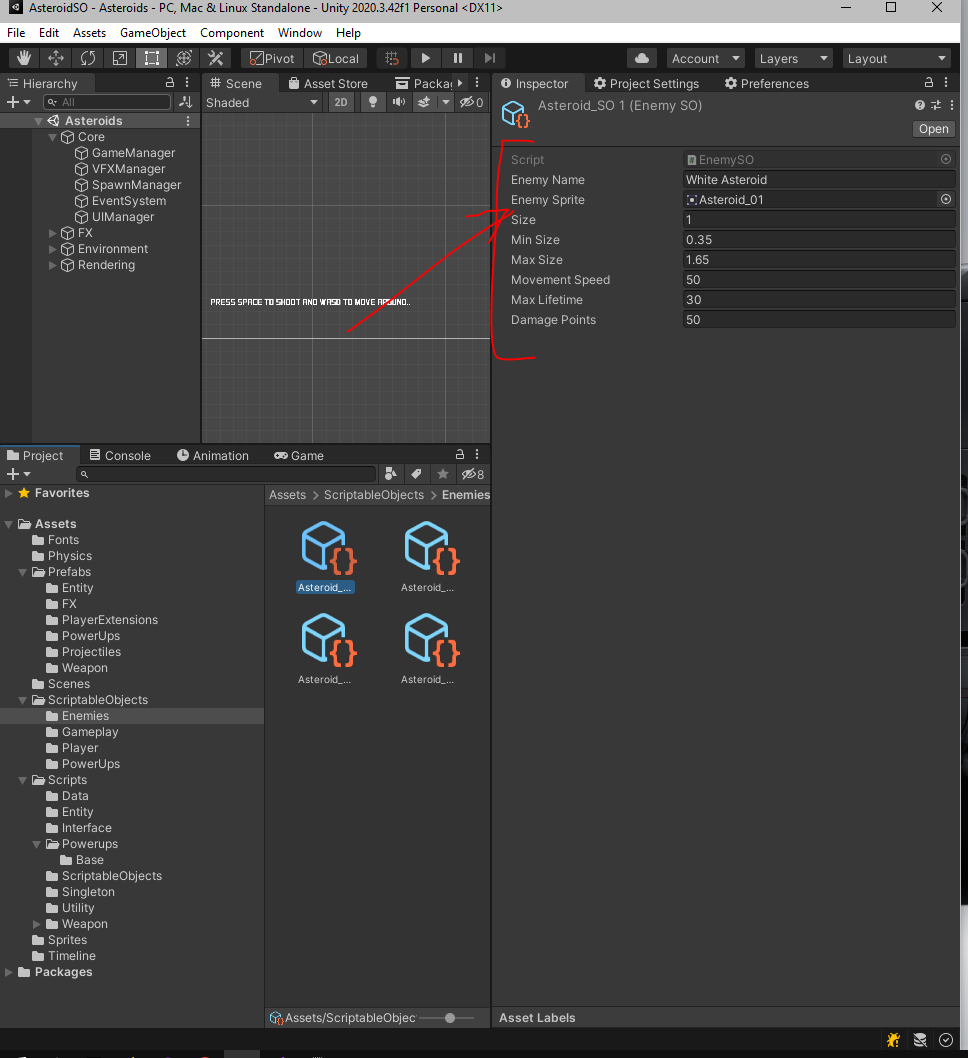Image resolution: width=968 pixels, height=1058 pixels.
Task: Expand the FX object in the Hierarchy
Action: [53, 232]
